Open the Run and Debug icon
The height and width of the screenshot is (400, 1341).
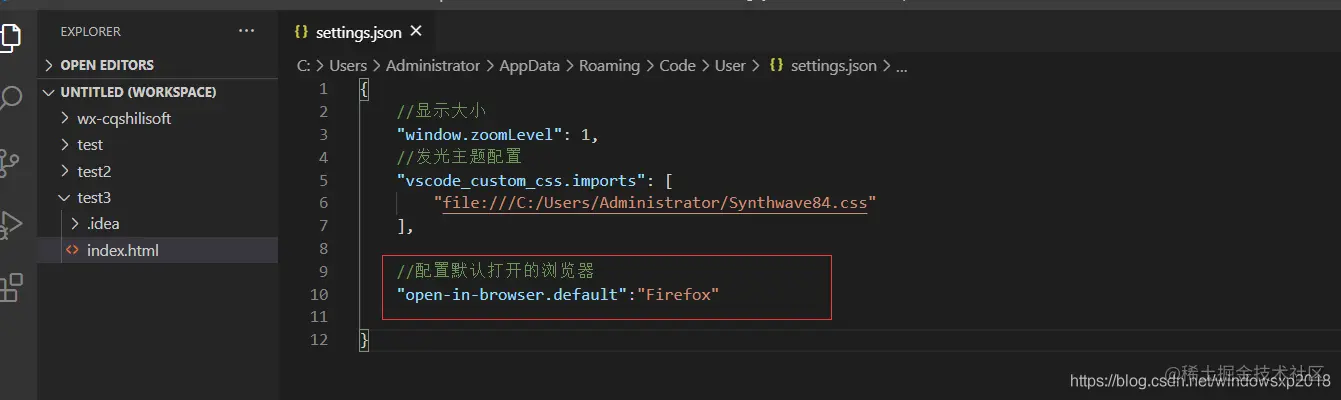tap(10, 225)
